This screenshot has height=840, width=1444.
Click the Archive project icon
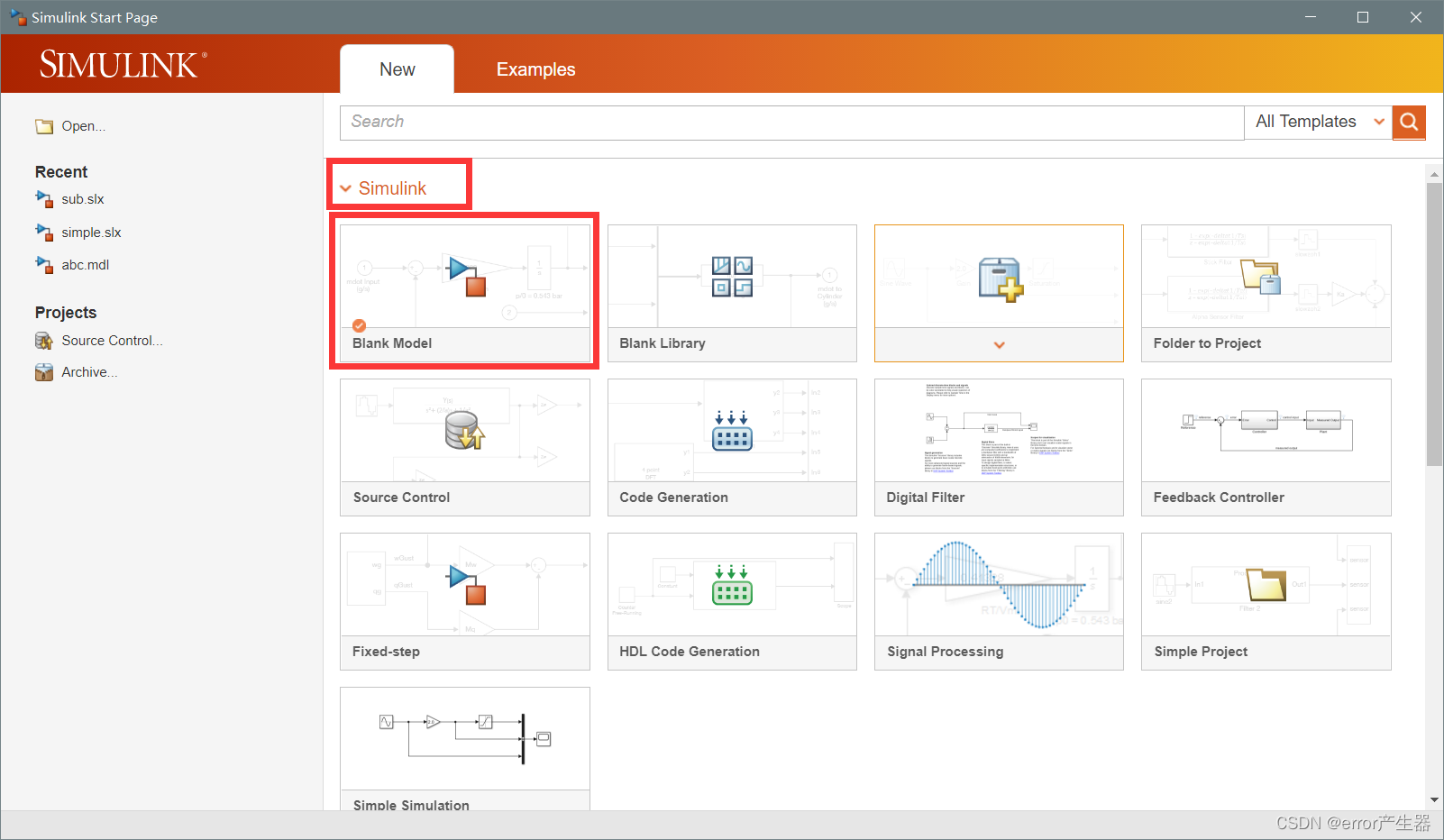[x=44, y=372]
